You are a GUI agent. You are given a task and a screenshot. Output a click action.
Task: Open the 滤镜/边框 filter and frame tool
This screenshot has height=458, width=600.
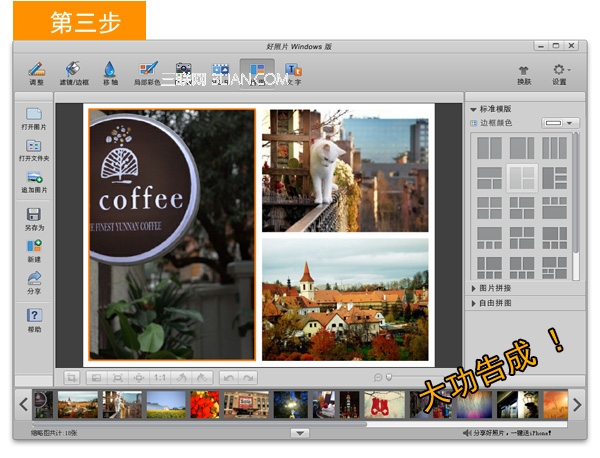pos(74,73)
